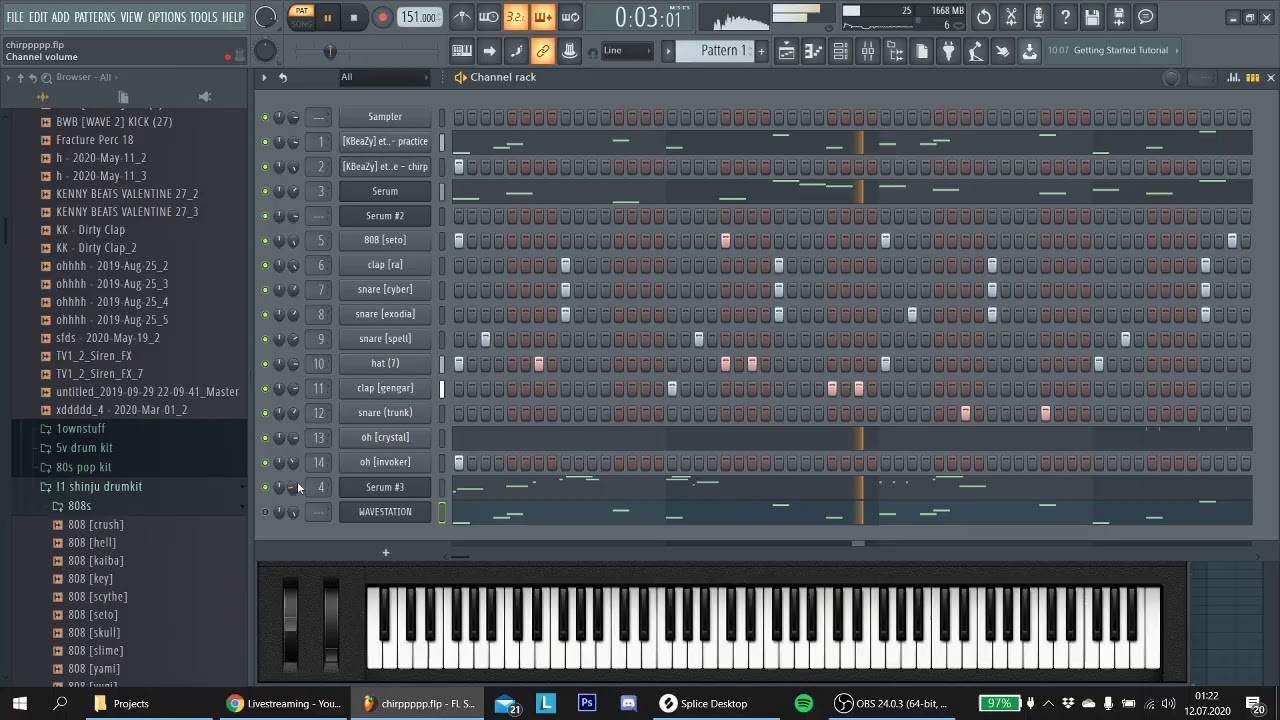This screenshot has height=720, width=1280.
Task: Open the playlist view icon
Action: point(787,51)
